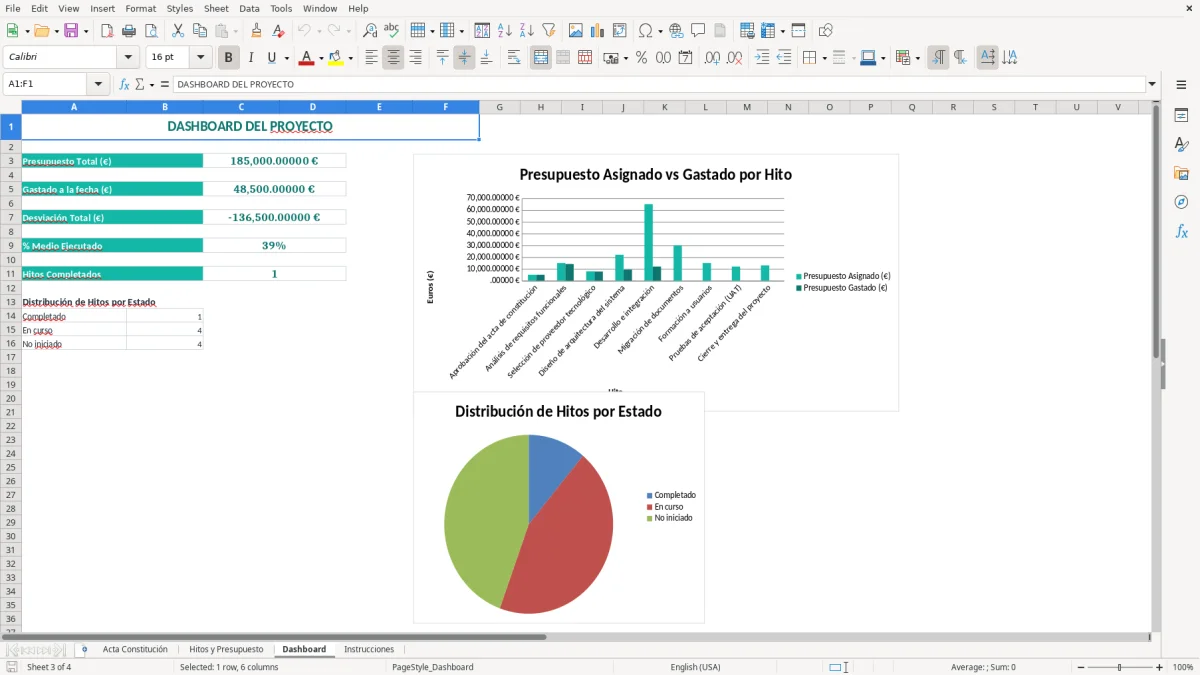The height and width of the screenshot is (675, 1200).
Task: Insert a hyperlink
Action: [x=676, y=31]
